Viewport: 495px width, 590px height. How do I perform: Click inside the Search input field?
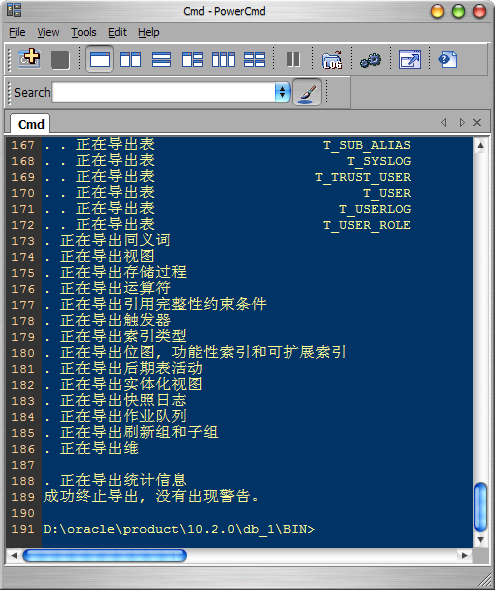point(164,92)
